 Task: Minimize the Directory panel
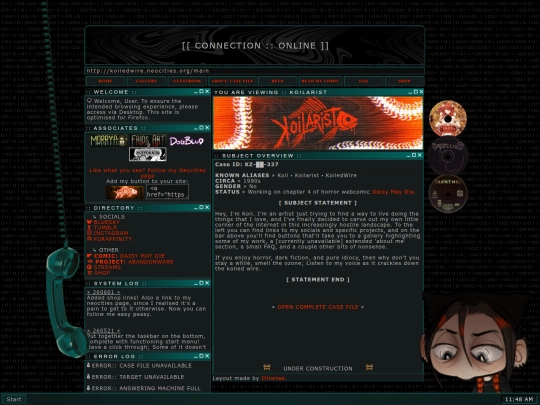click(196, 208)
